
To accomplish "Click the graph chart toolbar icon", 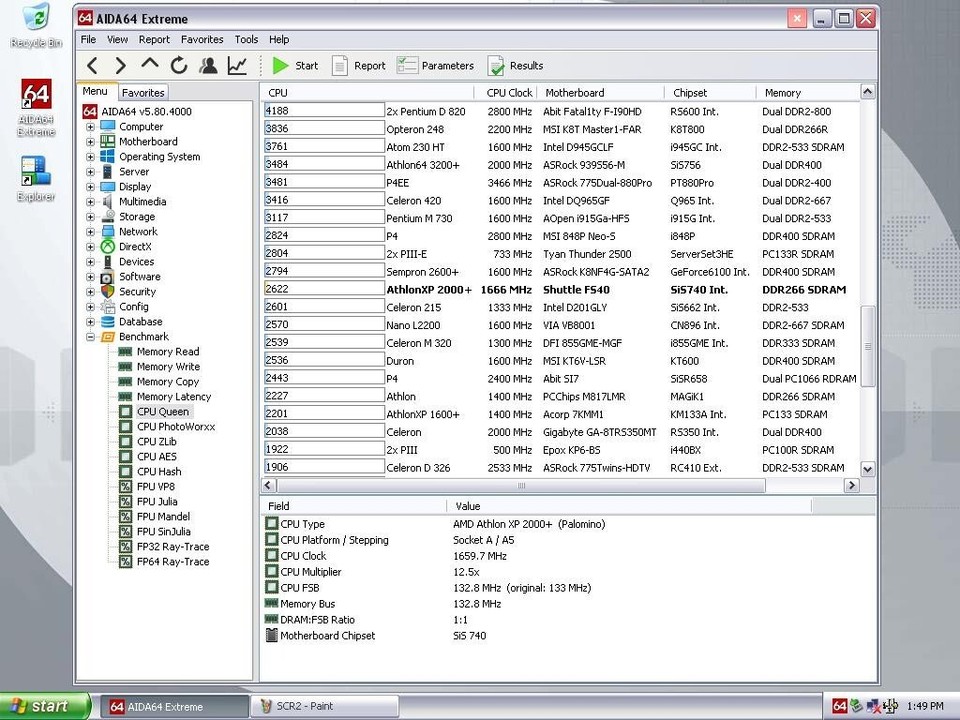I will pos(237,66).
